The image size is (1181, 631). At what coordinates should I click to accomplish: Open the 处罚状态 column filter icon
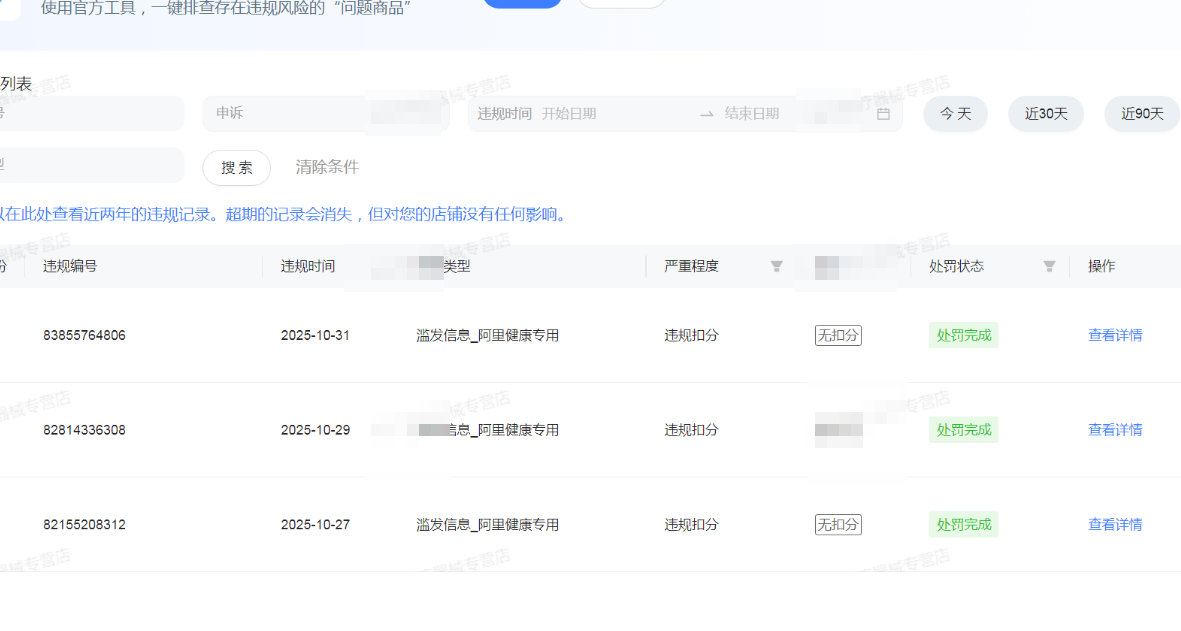(1049, 266)
